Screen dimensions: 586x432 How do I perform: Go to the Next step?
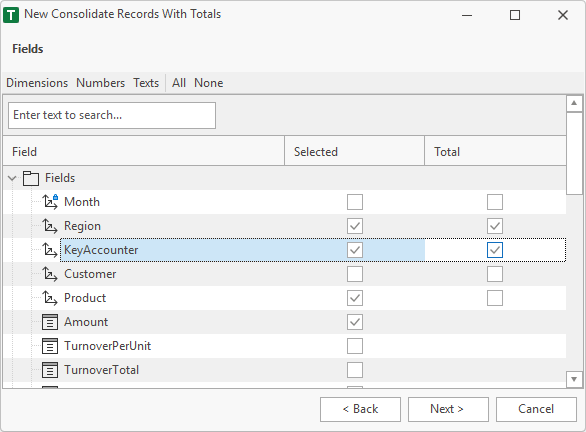(448, 409)
